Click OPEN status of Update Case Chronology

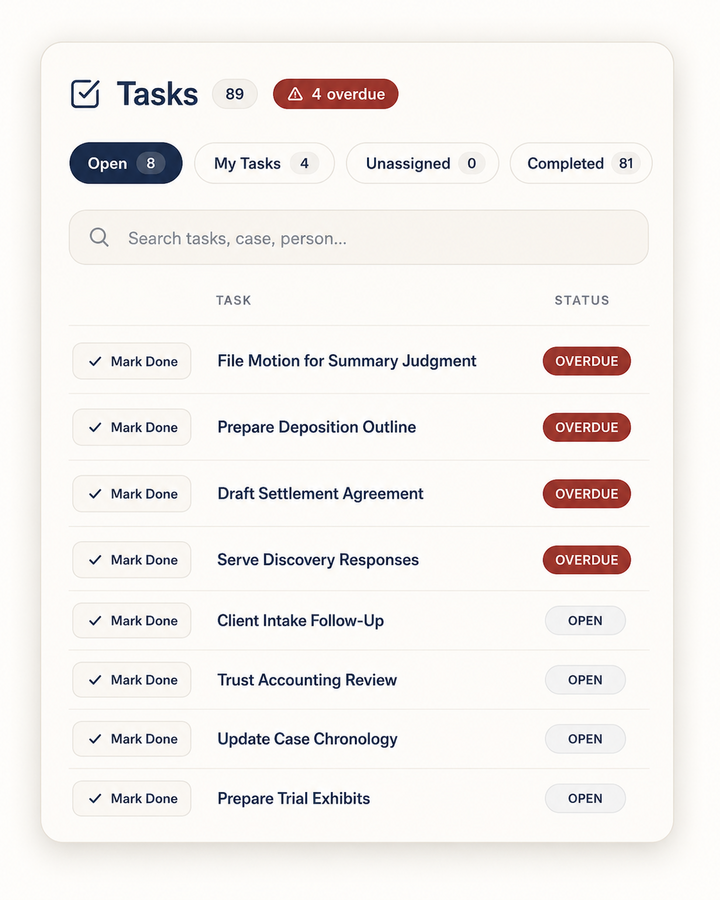(585, 739)
